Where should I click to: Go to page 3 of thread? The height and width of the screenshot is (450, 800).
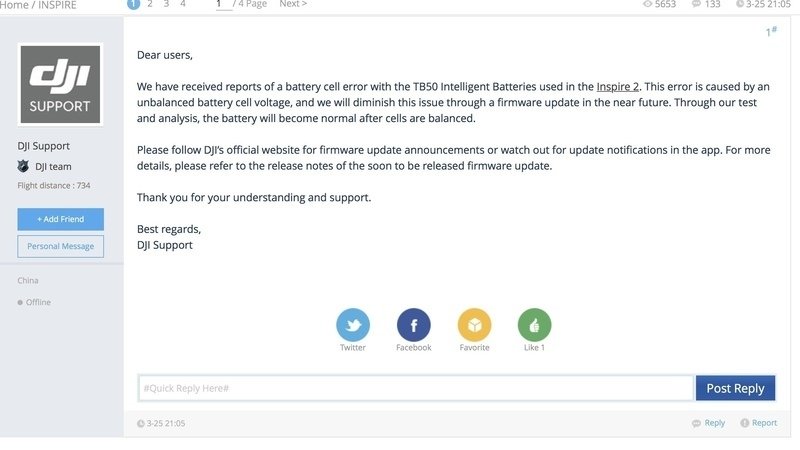pos(166,4)
